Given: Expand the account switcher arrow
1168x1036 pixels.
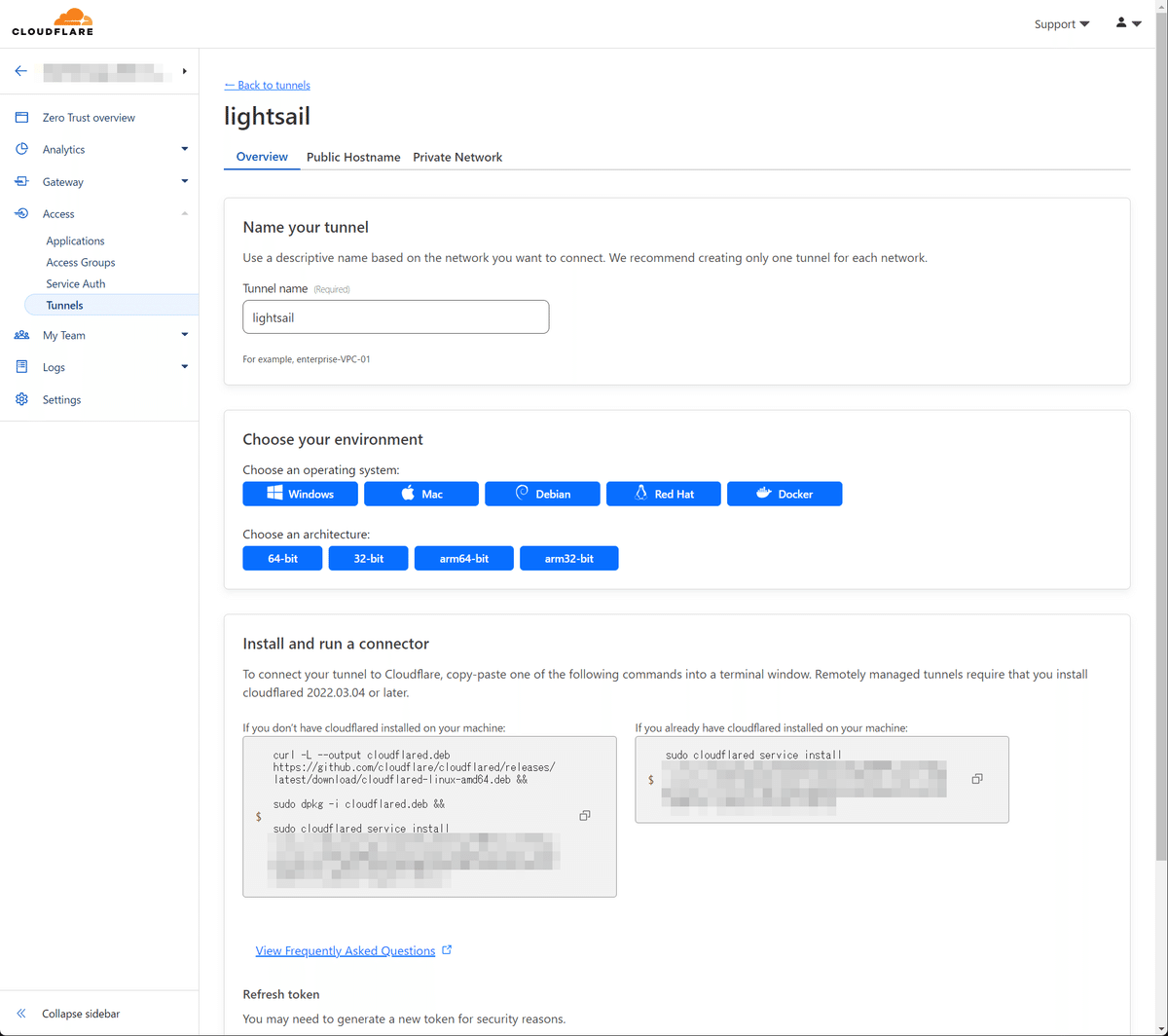Looking at the screenshot, I should tap(185, 71).
